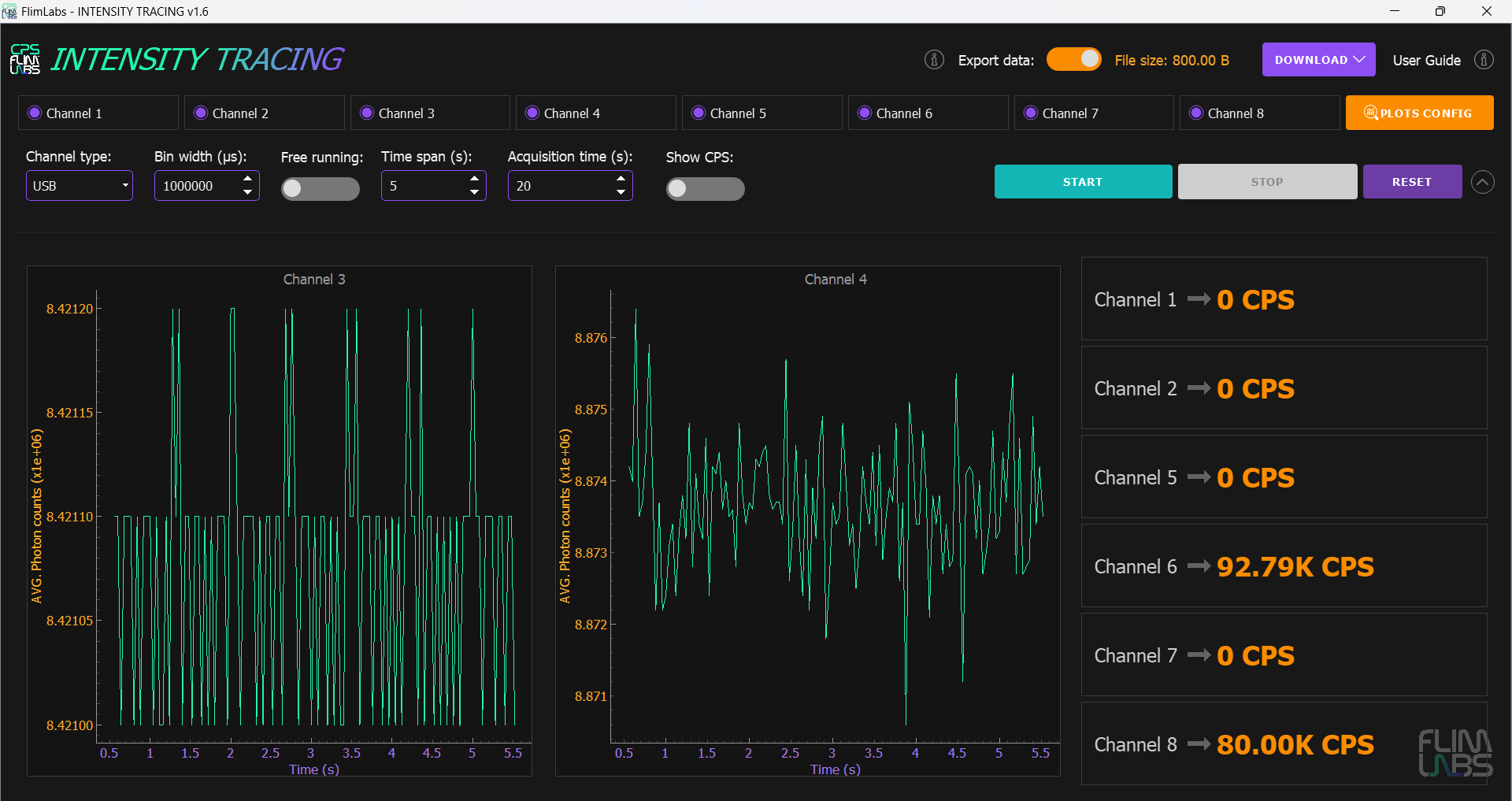Increase Acquisition time with the up arrow

621,179
